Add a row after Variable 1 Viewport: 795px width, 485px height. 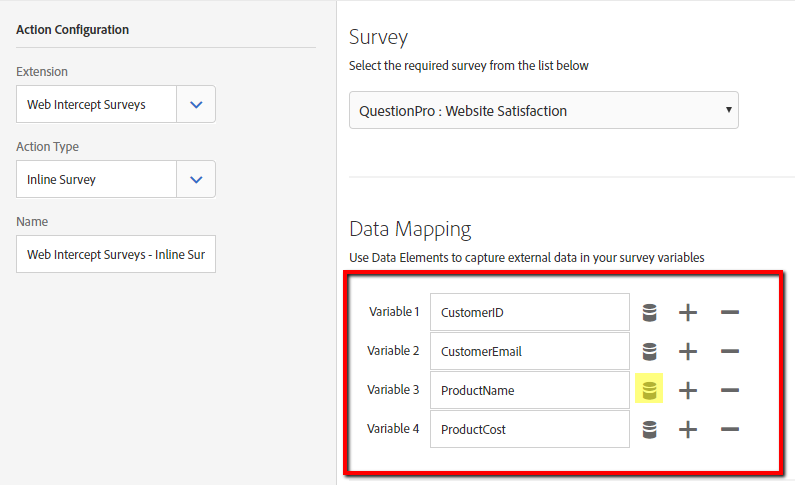(x=688, y=313)
